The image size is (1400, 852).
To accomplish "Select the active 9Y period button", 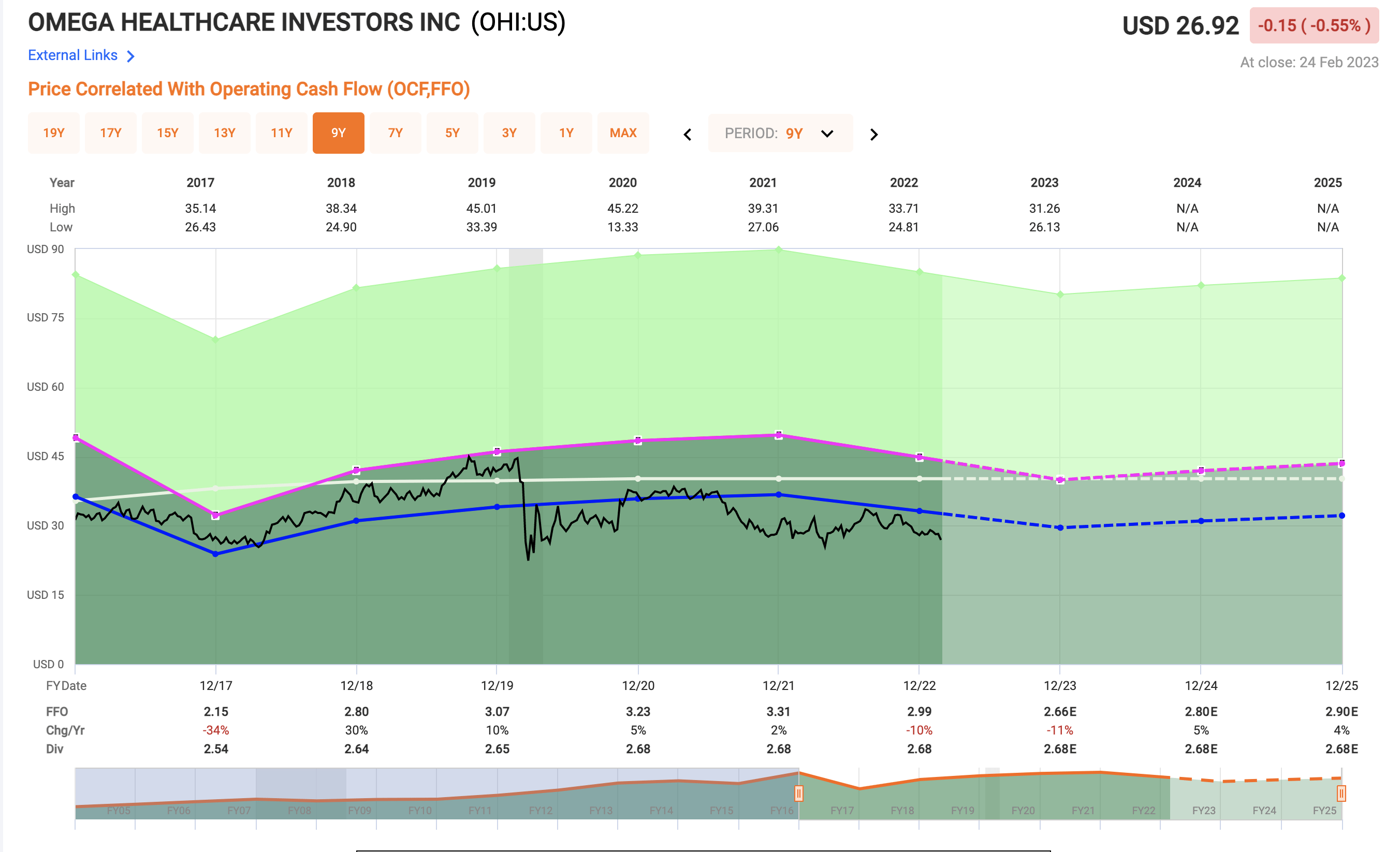I will tap(338, 133).
